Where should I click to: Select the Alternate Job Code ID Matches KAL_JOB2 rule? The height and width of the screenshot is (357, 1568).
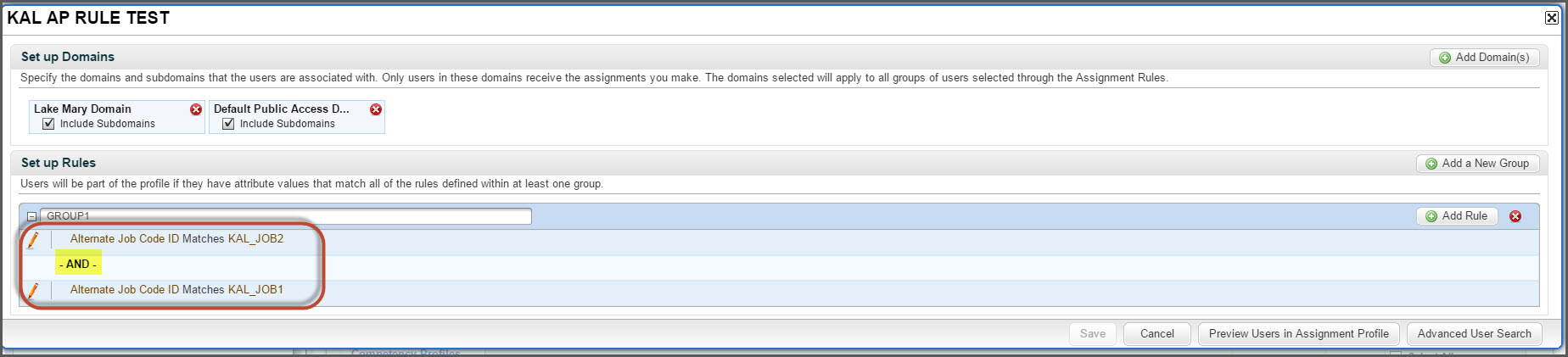[x=176, y=239]
